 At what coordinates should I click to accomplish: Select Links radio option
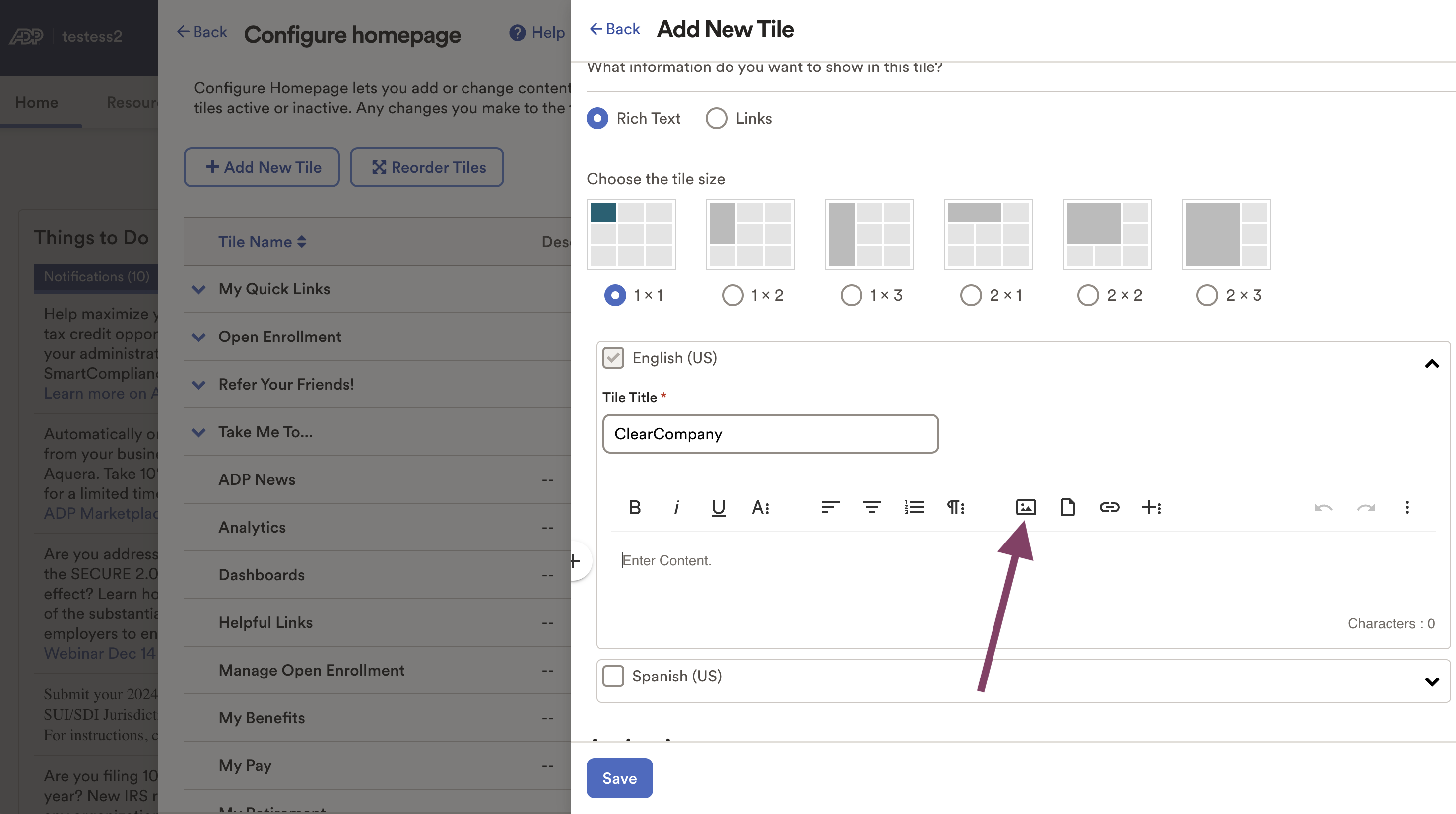tap(716, 118)
